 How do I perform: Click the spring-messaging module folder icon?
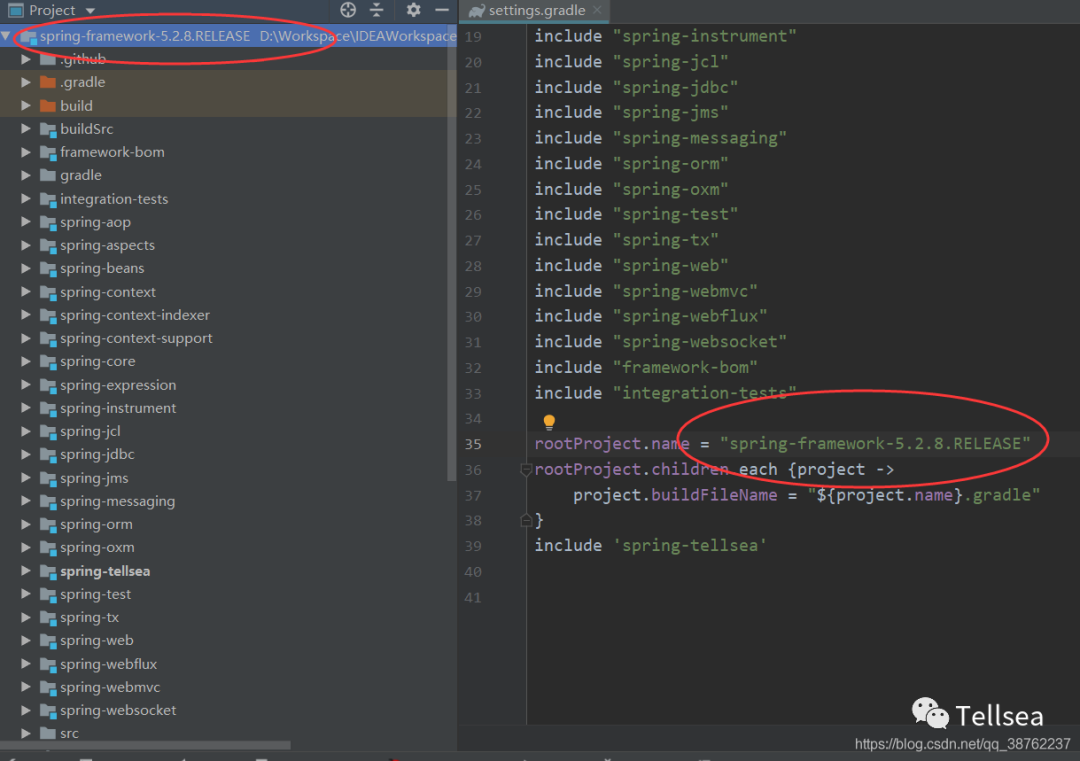pos(48,501)
